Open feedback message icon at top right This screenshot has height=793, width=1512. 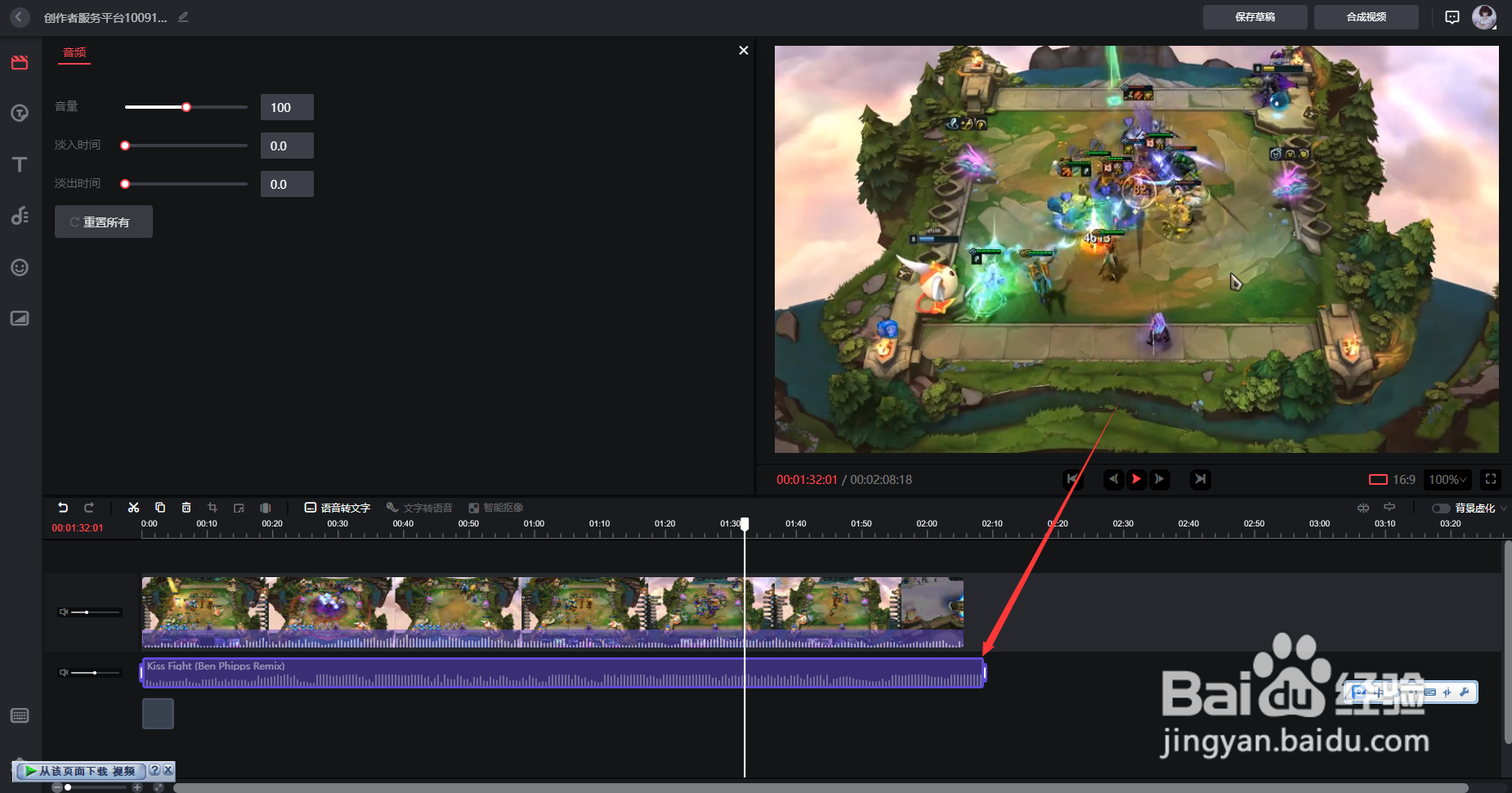click(x=1452, y=17)
